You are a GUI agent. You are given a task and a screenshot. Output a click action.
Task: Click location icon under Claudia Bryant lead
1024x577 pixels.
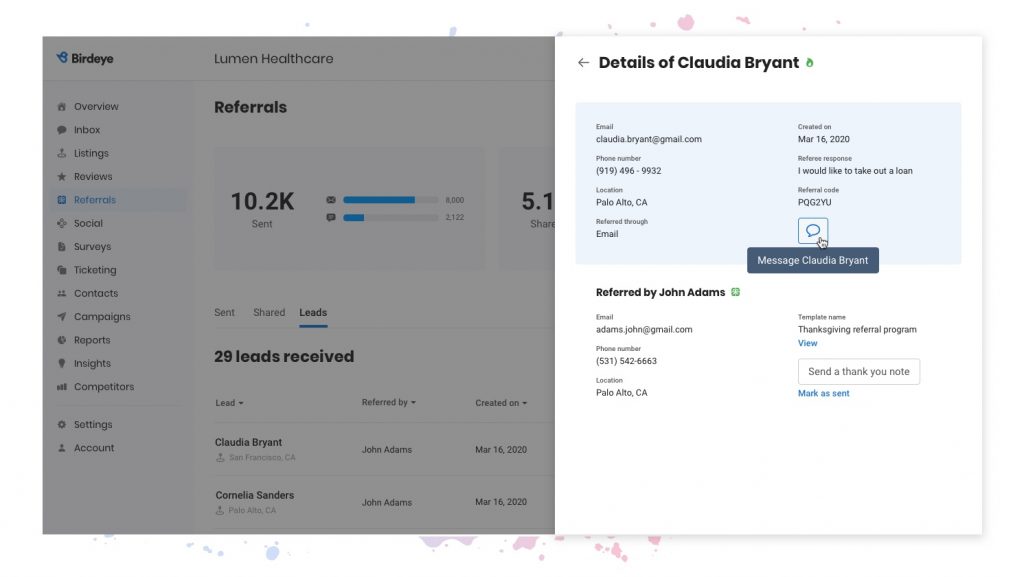[220, 458]
